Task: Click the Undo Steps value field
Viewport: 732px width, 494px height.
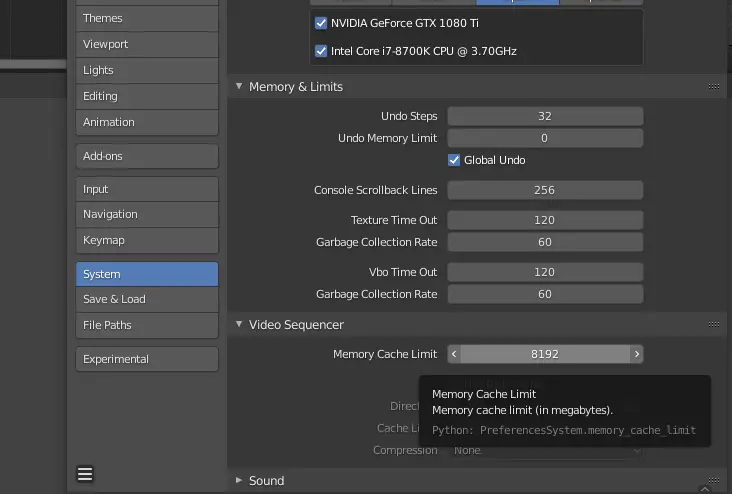Action: tap(545, 116)
